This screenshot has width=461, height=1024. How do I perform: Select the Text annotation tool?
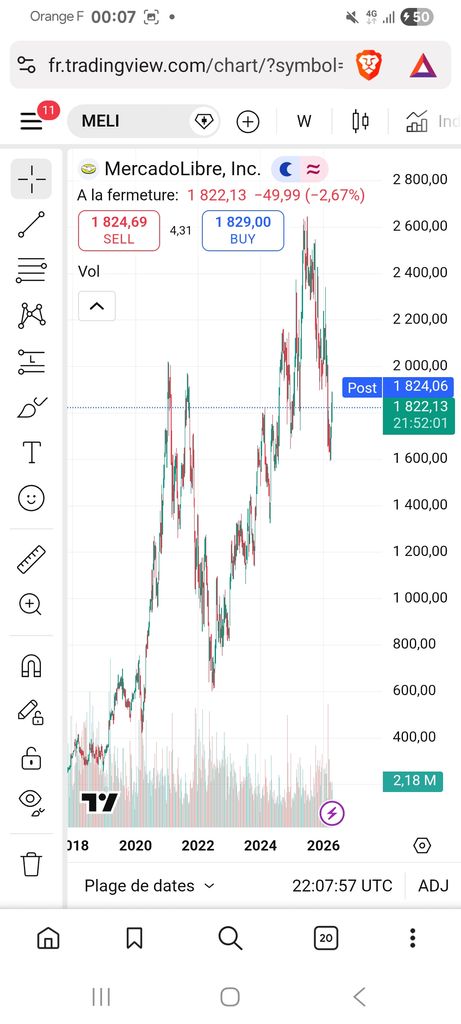[31, 453]
